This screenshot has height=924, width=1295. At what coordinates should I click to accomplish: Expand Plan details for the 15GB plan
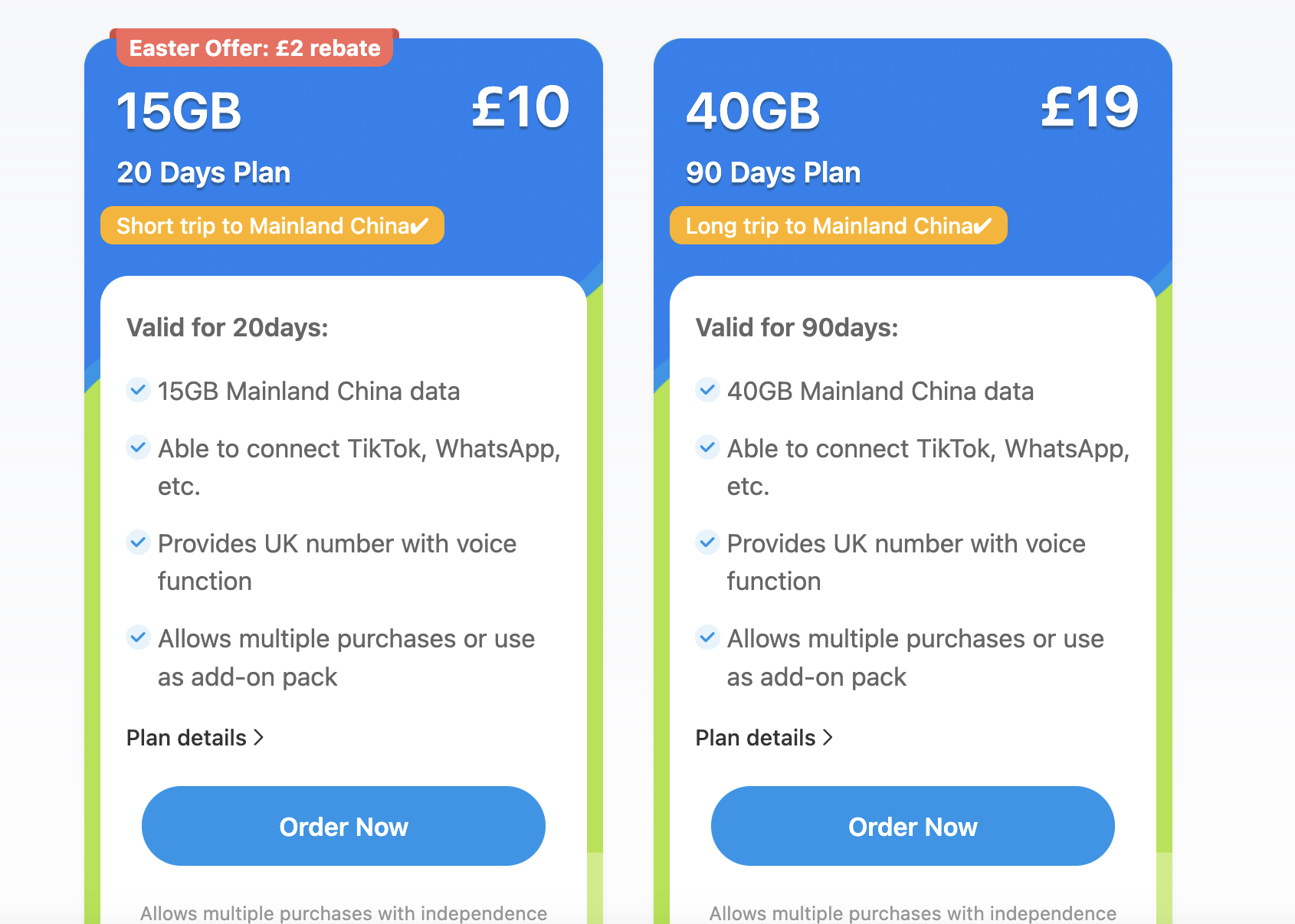pyautogui.click(x=195, y=738)
